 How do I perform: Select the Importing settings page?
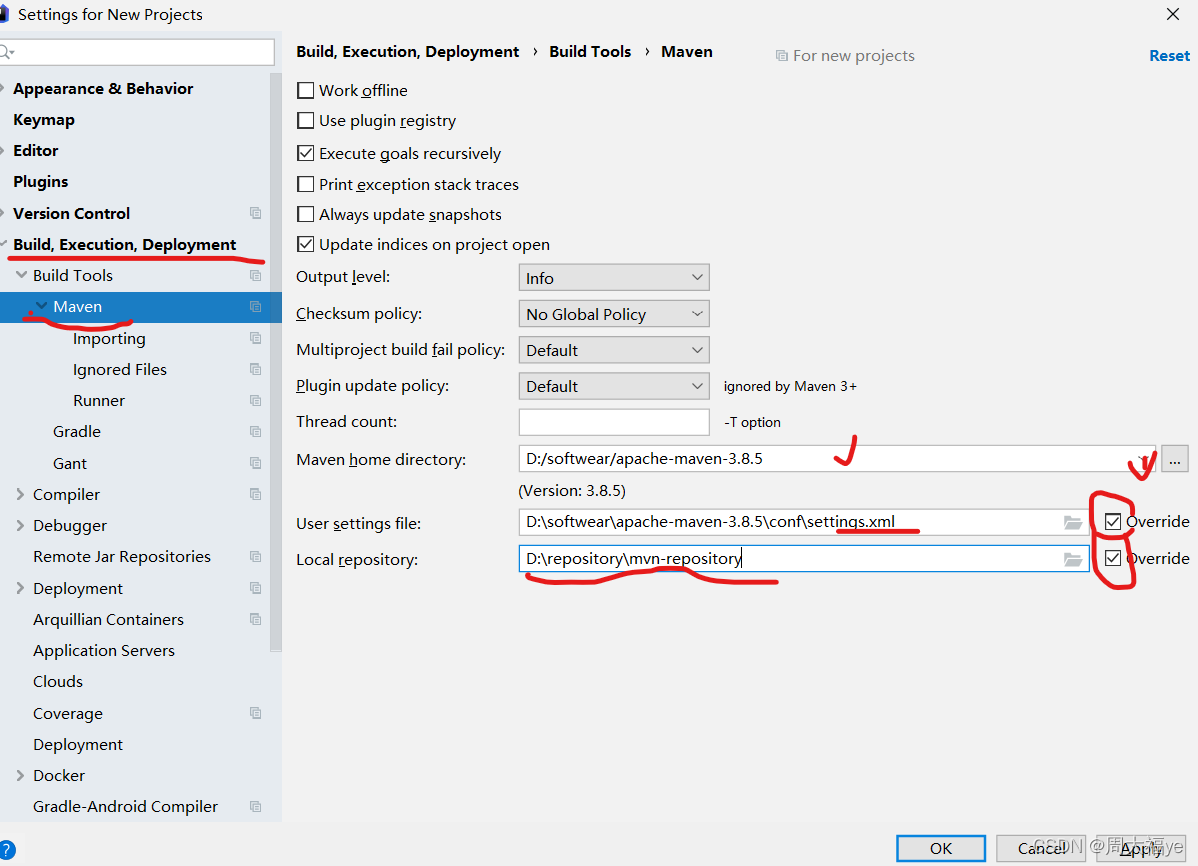[109, 339]
